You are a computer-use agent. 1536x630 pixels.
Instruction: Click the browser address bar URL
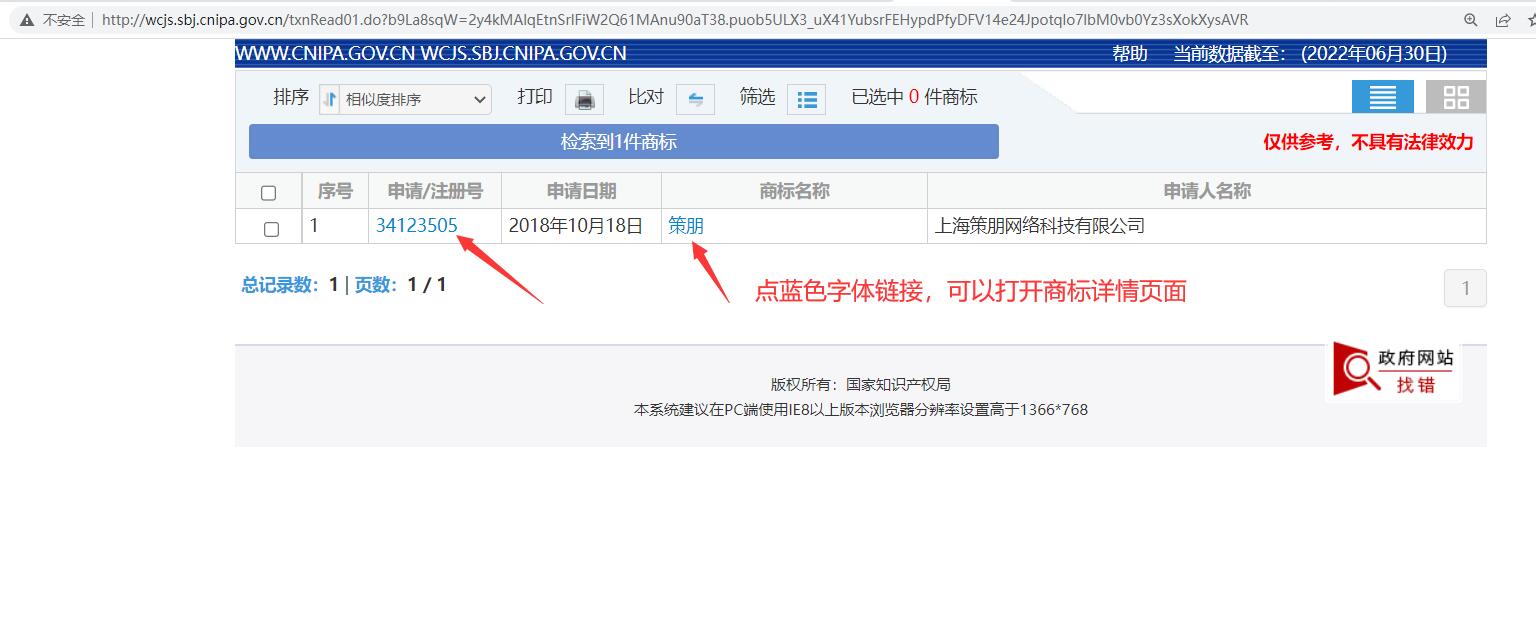pos(675,20)
